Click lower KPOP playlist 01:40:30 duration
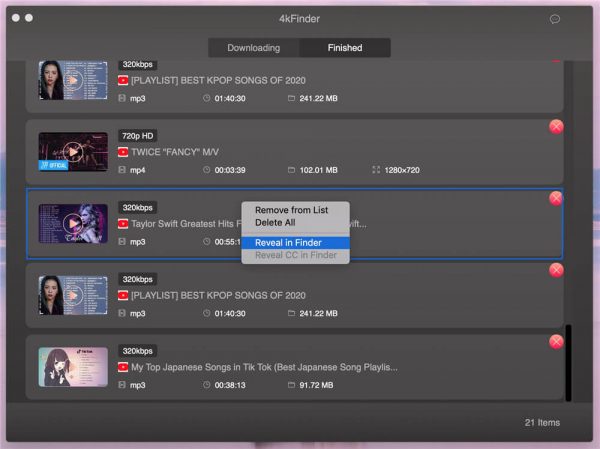The height and width of the screenshot is (449, 600). point(230,313)
